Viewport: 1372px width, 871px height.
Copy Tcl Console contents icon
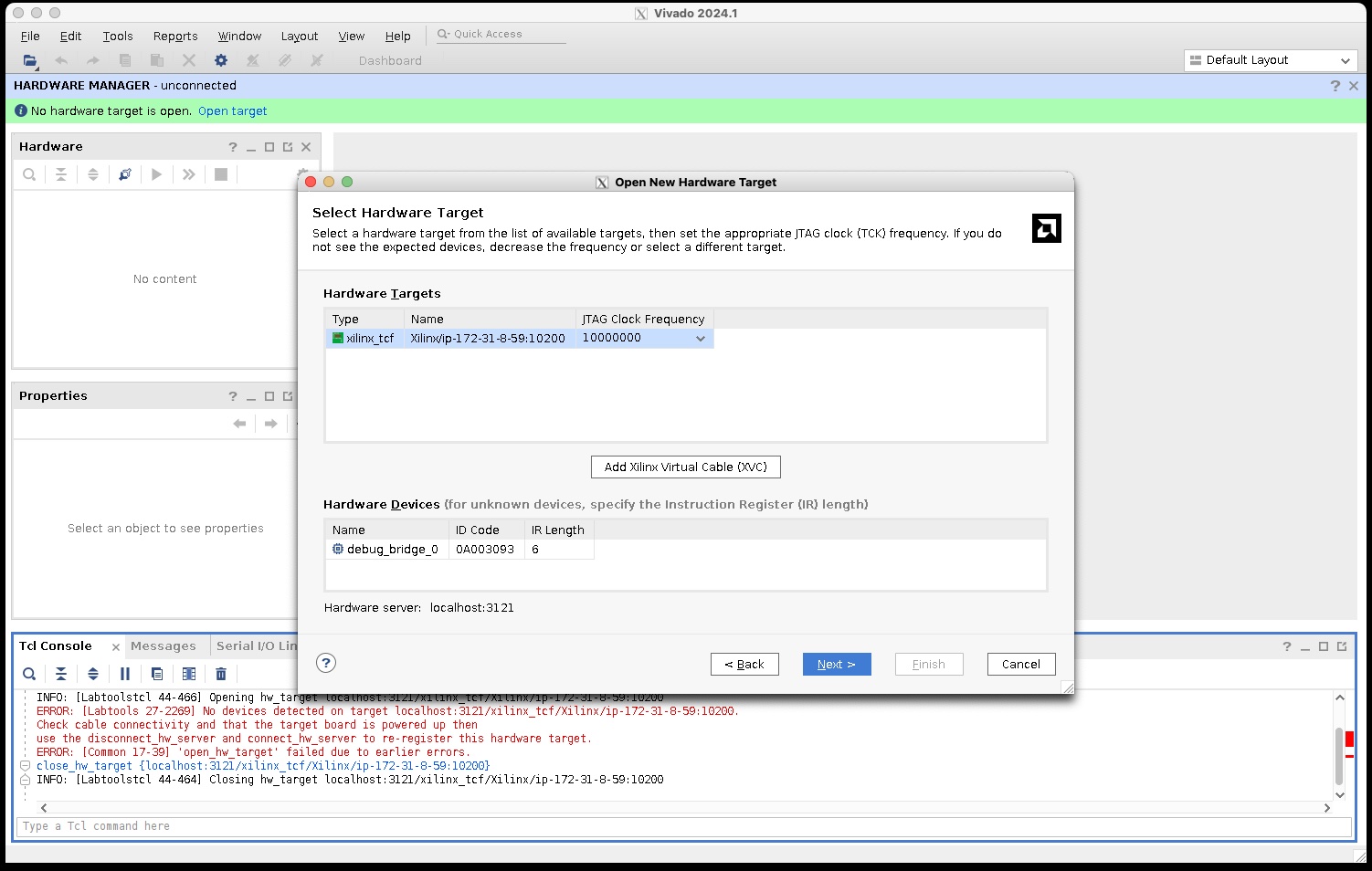tap(157, 674)
